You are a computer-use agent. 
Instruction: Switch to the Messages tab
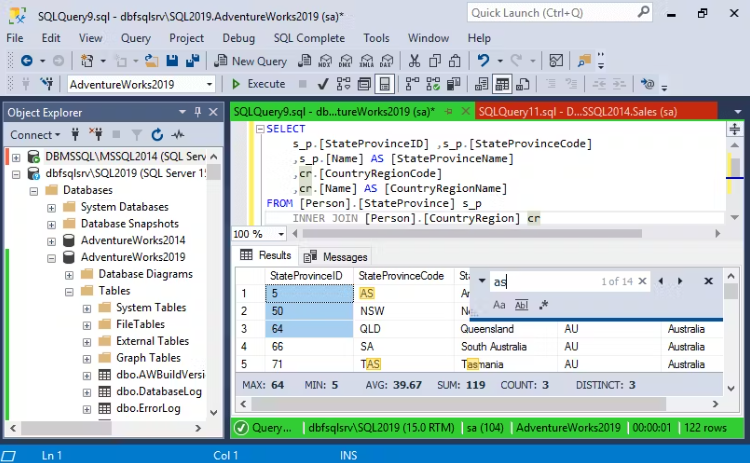pos(336,257)
